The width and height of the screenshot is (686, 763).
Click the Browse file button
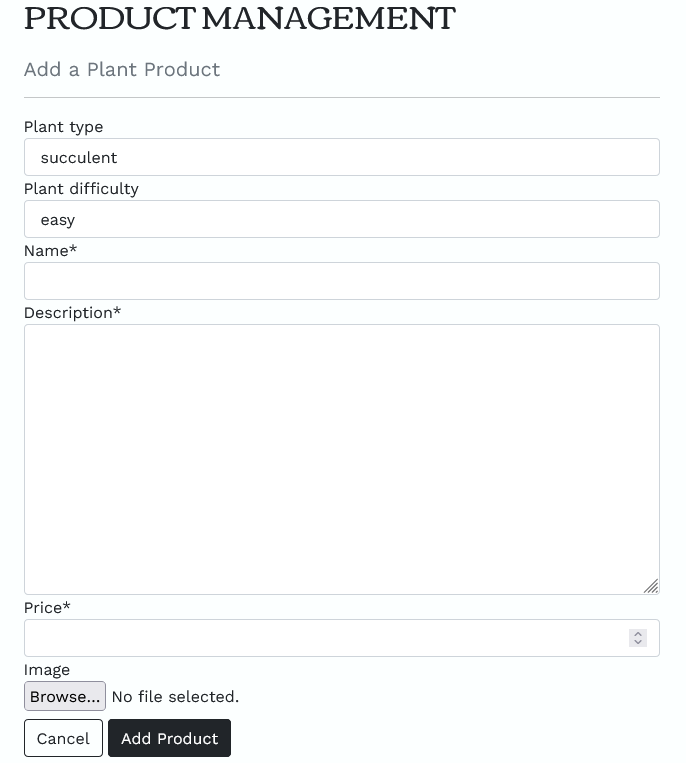pyautogui.click(x=65, y=696)
